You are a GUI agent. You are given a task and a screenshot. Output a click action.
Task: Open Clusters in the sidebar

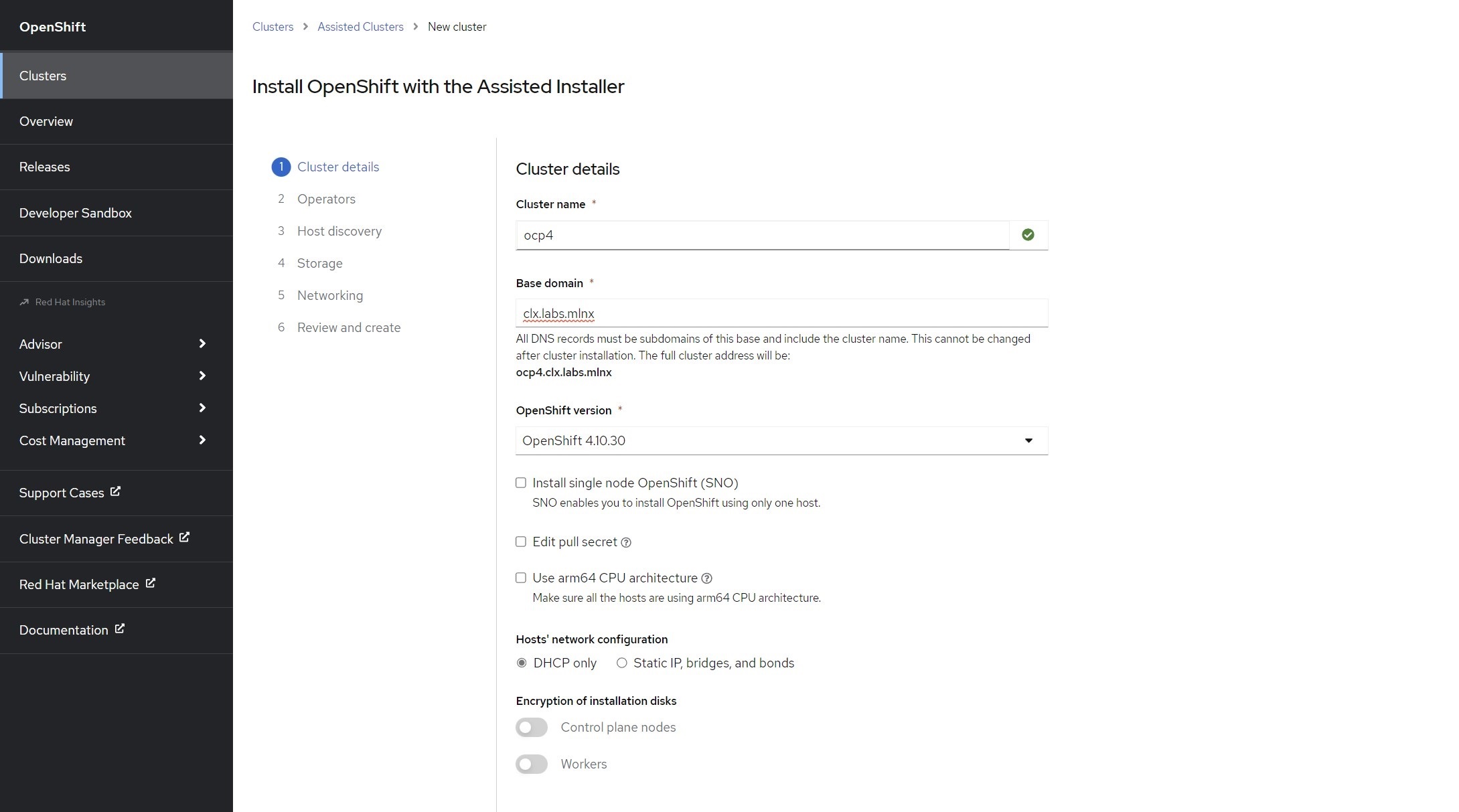coord(117,76)
